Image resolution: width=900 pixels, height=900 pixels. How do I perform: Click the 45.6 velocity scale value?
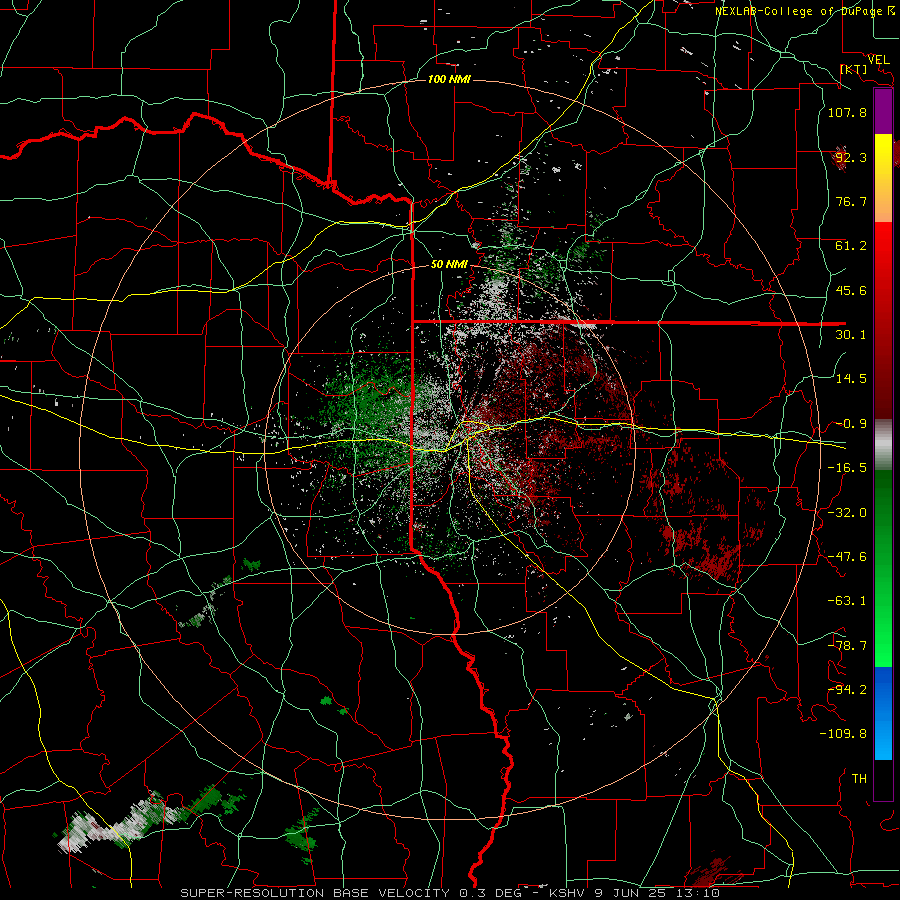[851, 290]
